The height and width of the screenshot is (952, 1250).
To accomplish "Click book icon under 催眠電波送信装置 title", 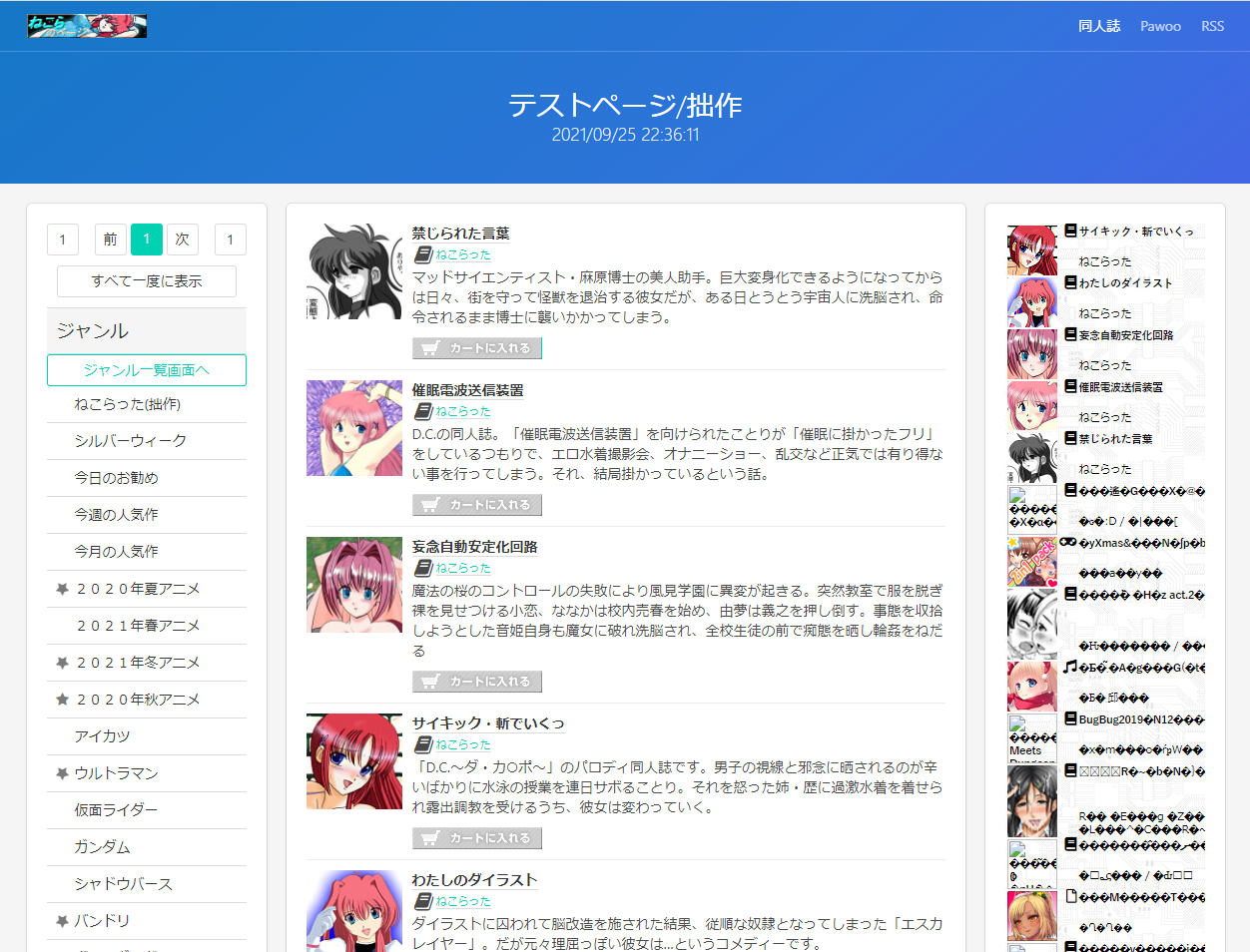I will click(x=423, y=411).
